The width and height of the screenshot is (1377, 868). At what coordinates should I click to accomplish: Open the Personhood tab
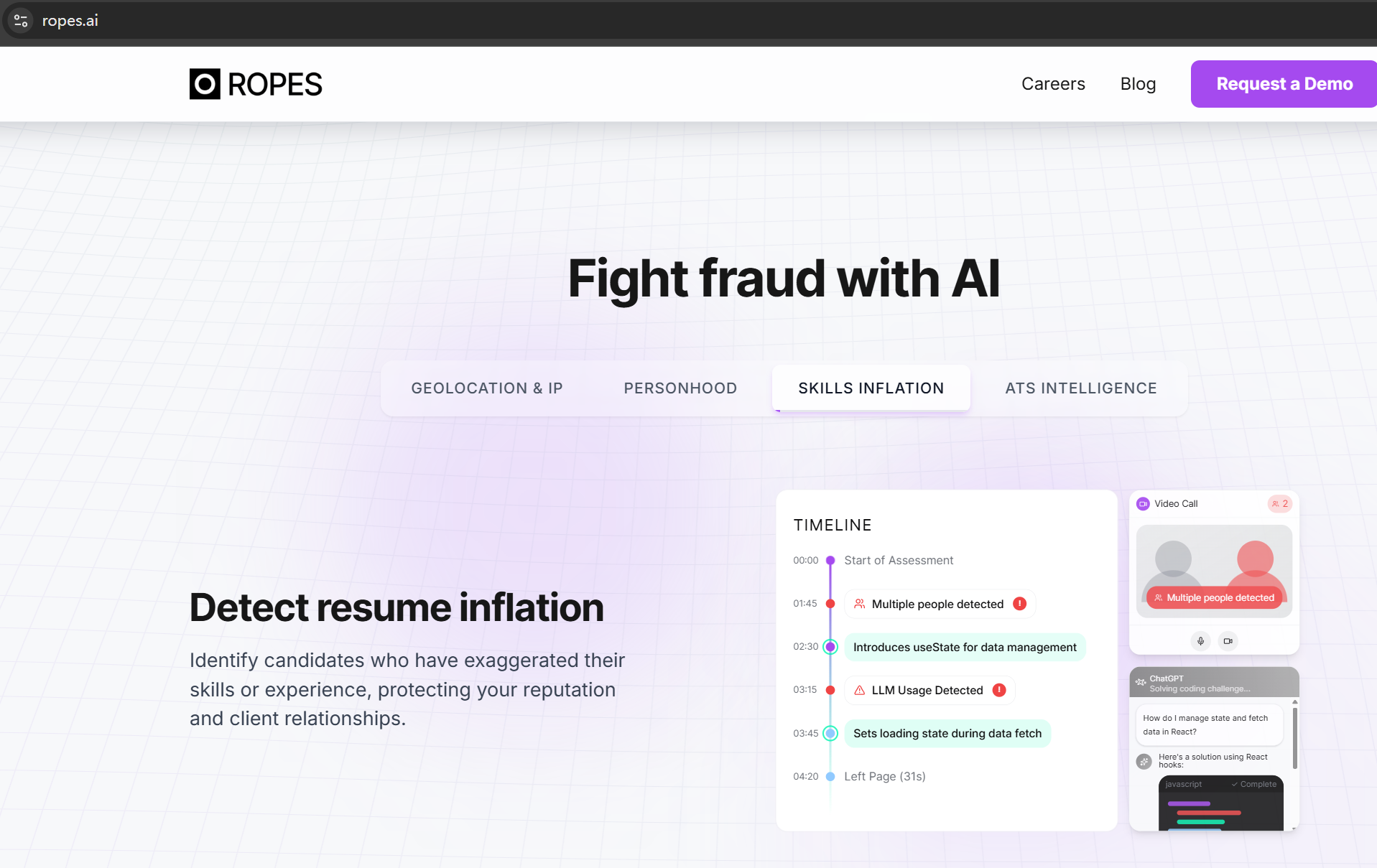[x=680, y=388]
